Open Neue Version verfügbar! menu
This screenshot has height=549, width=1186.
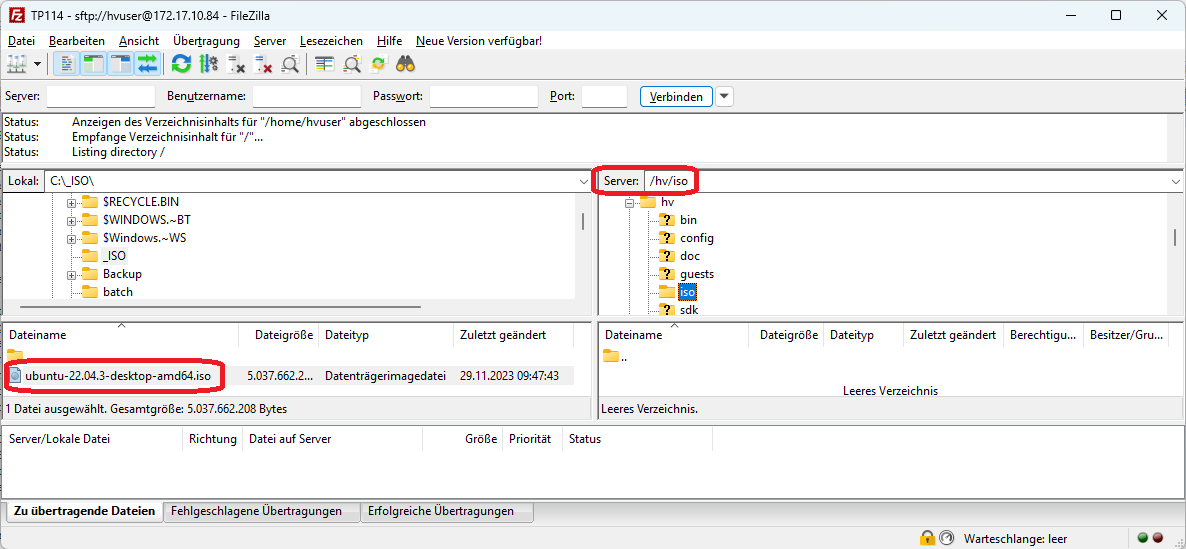[x=479, y=41]
